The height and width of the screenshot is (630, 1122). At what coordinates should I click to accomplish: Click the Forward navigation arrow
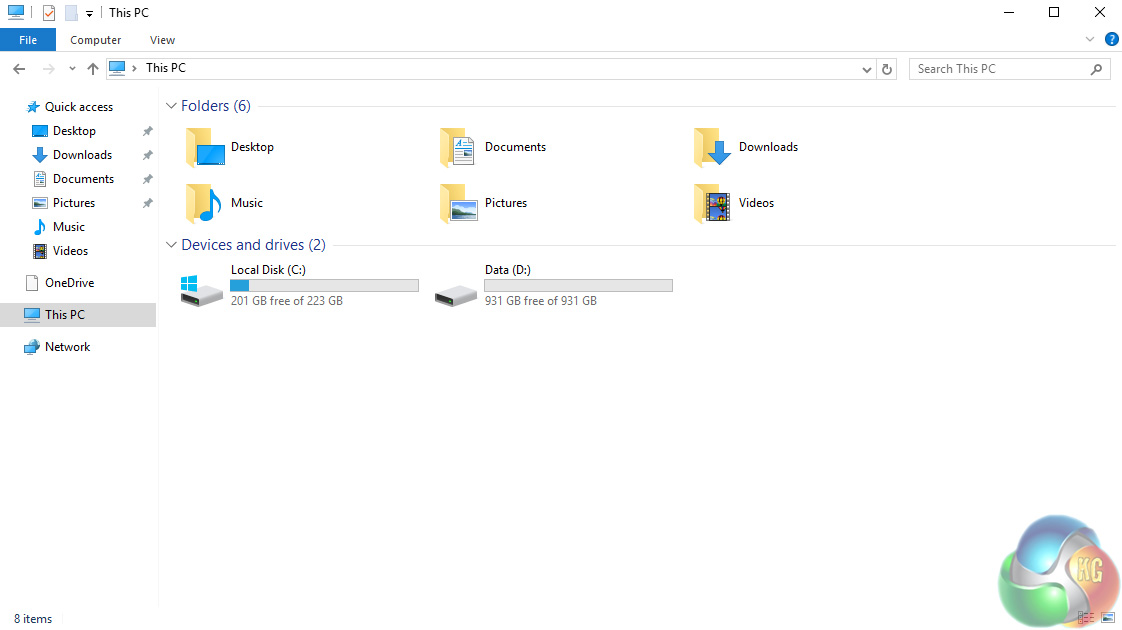coord(49,69)
